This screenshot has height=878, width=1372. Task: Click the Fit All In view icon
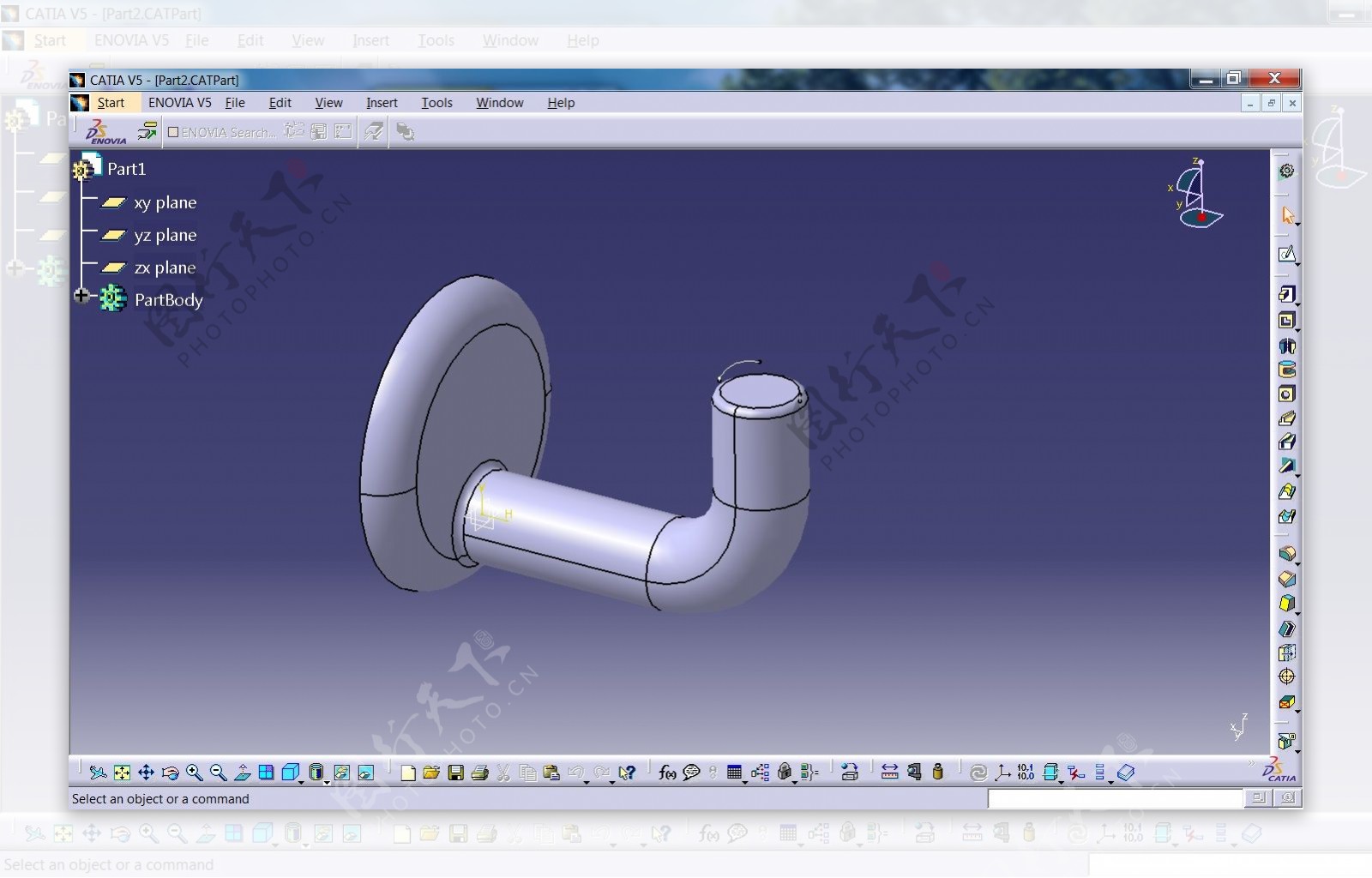123,773
